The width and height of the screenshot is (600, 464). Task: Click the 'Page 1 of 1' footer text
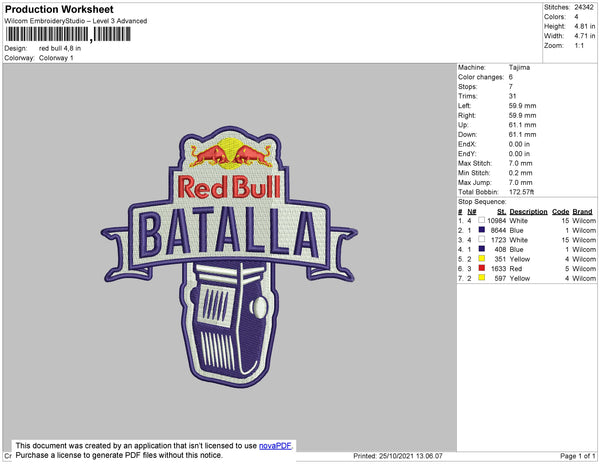pyautogui.click(x=578, y=456)
